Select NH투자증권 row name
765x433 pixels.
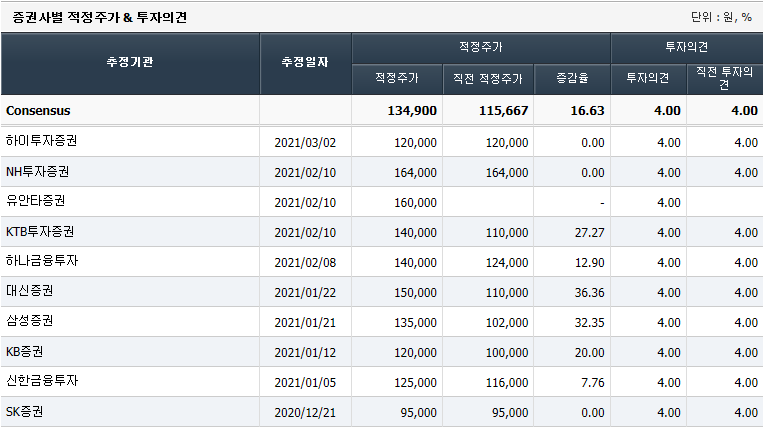click(x=38, y=172)
